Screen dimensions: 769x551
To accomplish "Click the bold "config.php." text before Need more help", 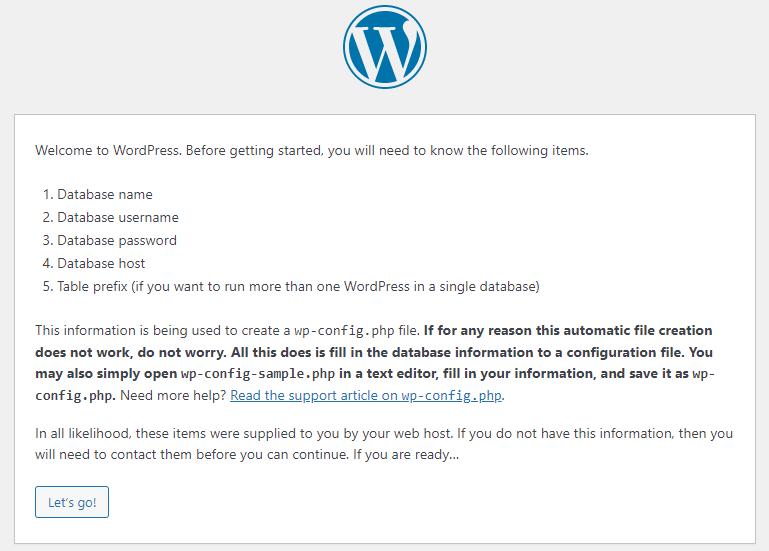I will point(75,395).
